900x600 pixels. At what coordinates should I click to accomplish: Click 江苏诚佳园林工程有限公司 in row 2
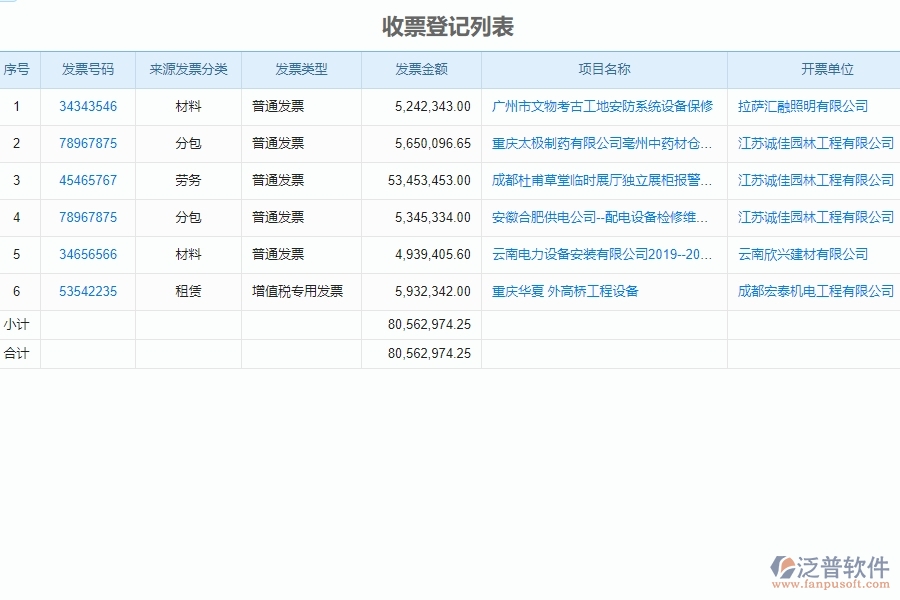[x=814, y=143]
